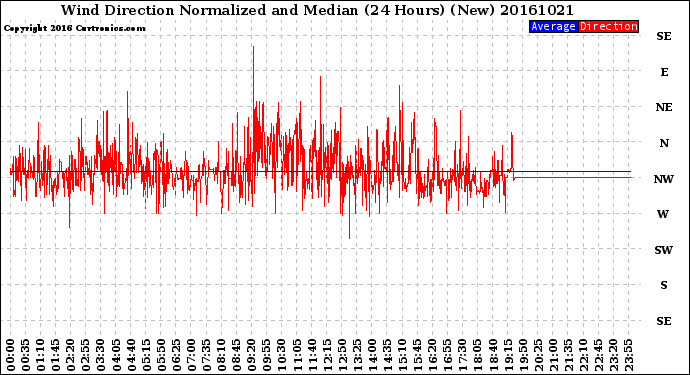Click the 10:30 time label
The height and width of the screenshot is (375, 690).
coord(282,355)
